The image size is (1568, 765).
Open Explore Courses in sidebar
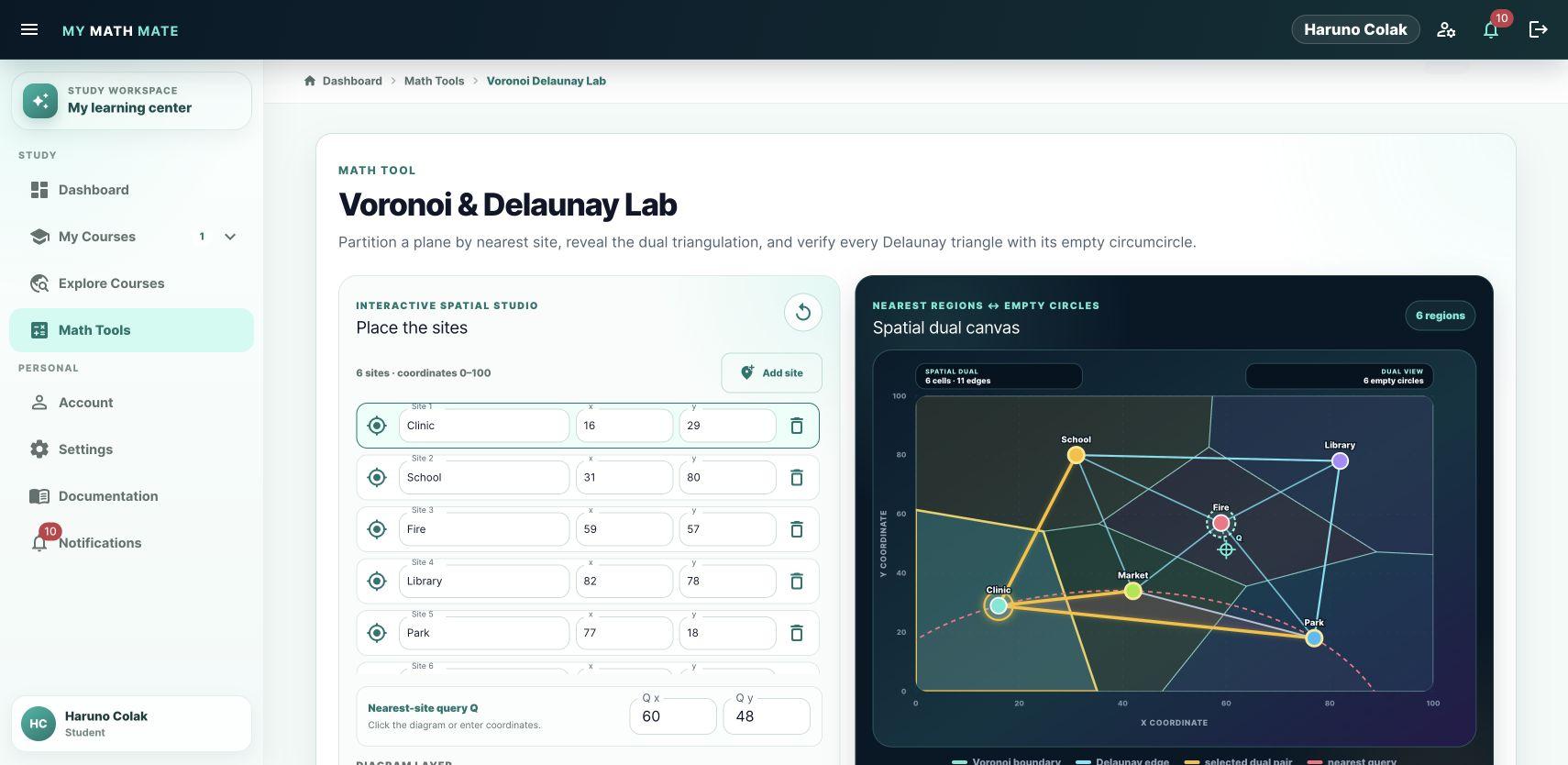[x=131, y=283]
